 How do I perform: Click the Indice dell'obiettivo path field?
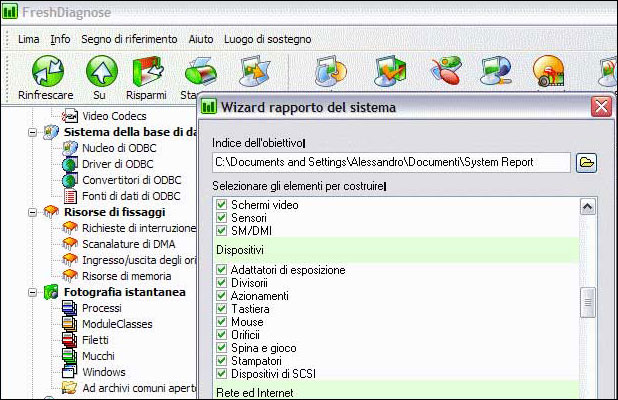coord(390,162)
